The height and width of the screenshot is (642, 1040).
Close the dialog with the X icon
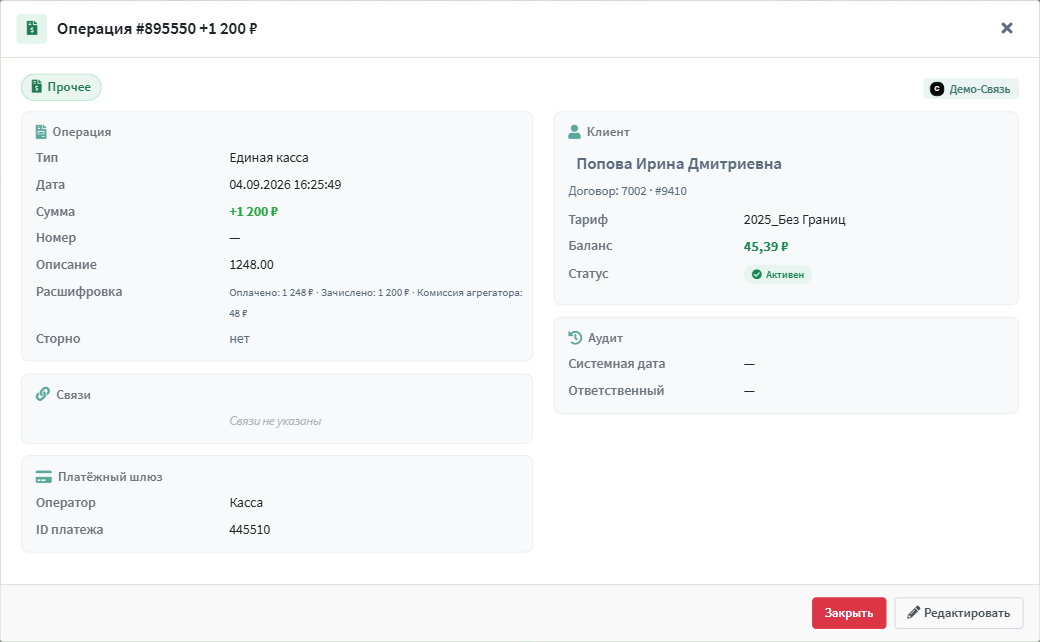coord(1007,28)
